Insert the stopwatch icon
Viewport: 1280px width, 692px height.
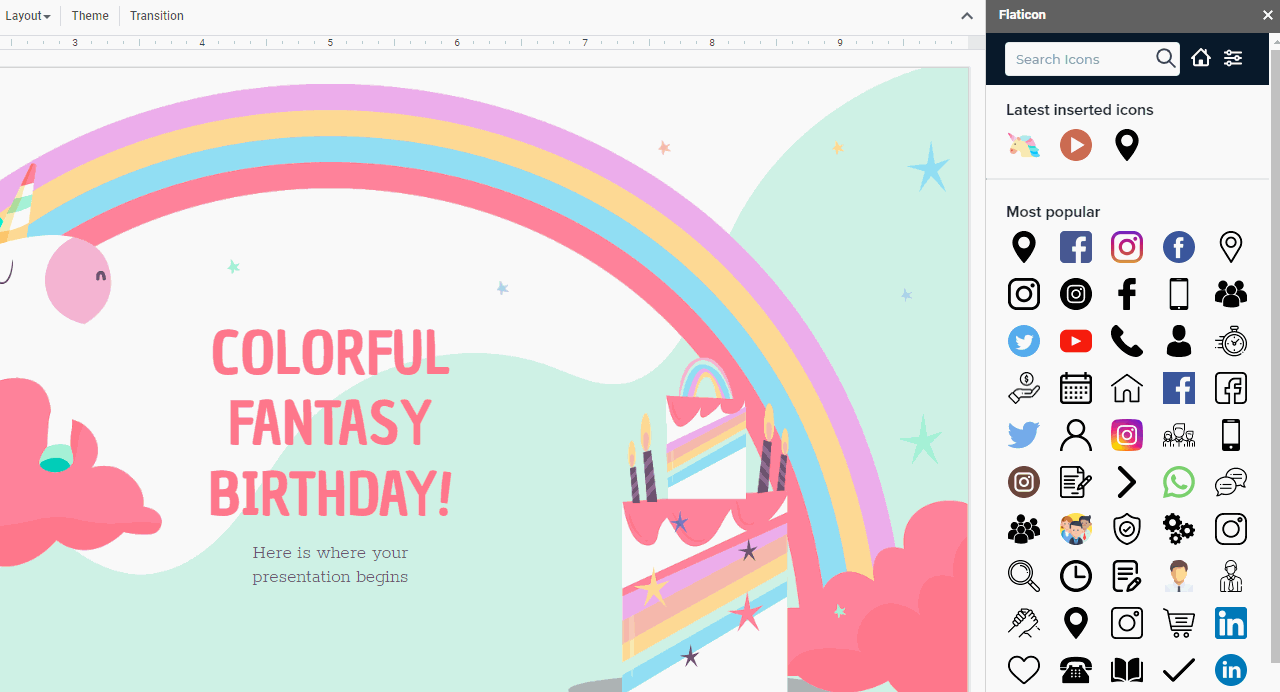tap(1231, 341)
